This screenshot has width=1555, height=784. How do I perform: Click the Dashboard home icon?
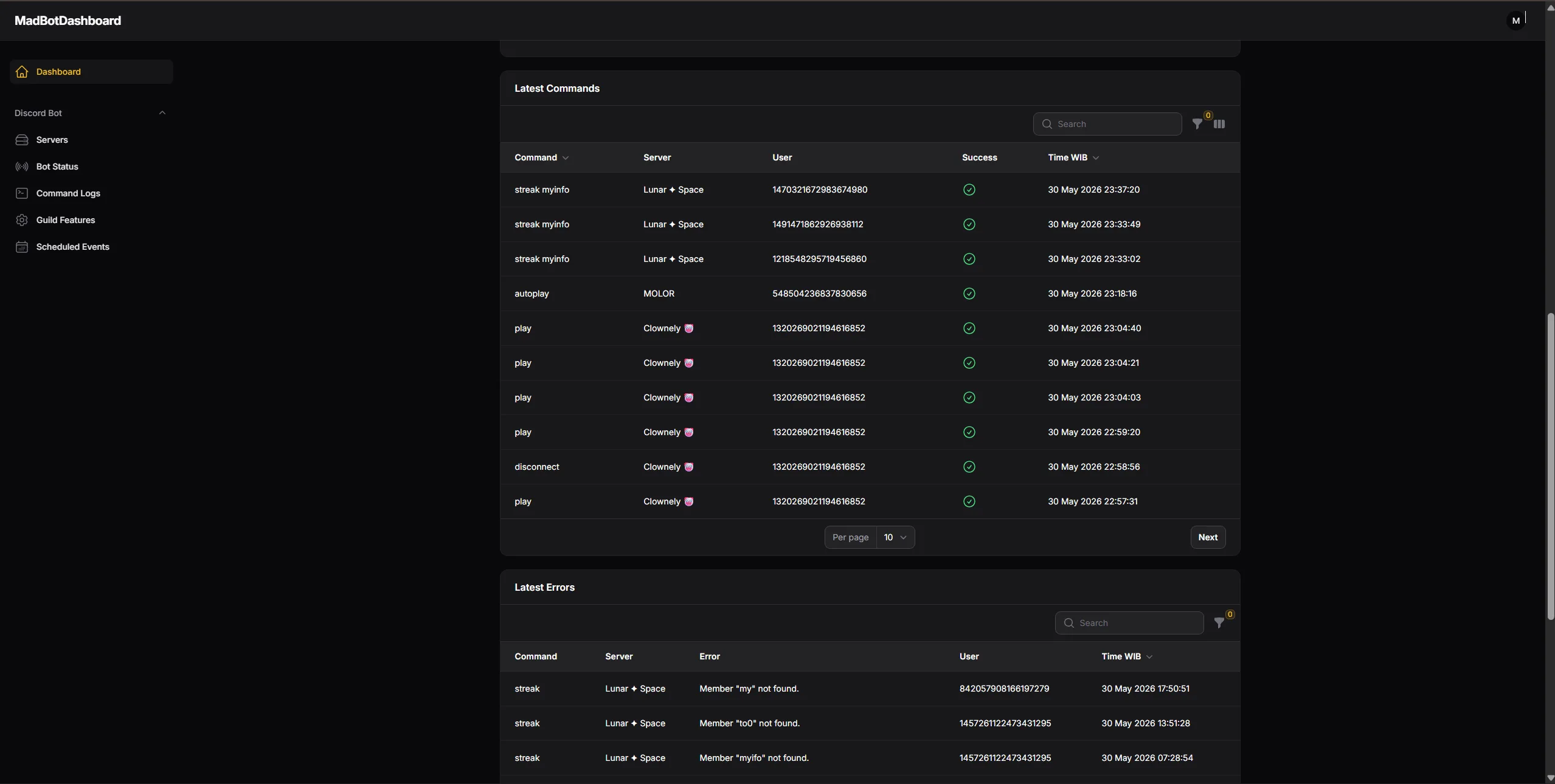click(x=22, y=72)
